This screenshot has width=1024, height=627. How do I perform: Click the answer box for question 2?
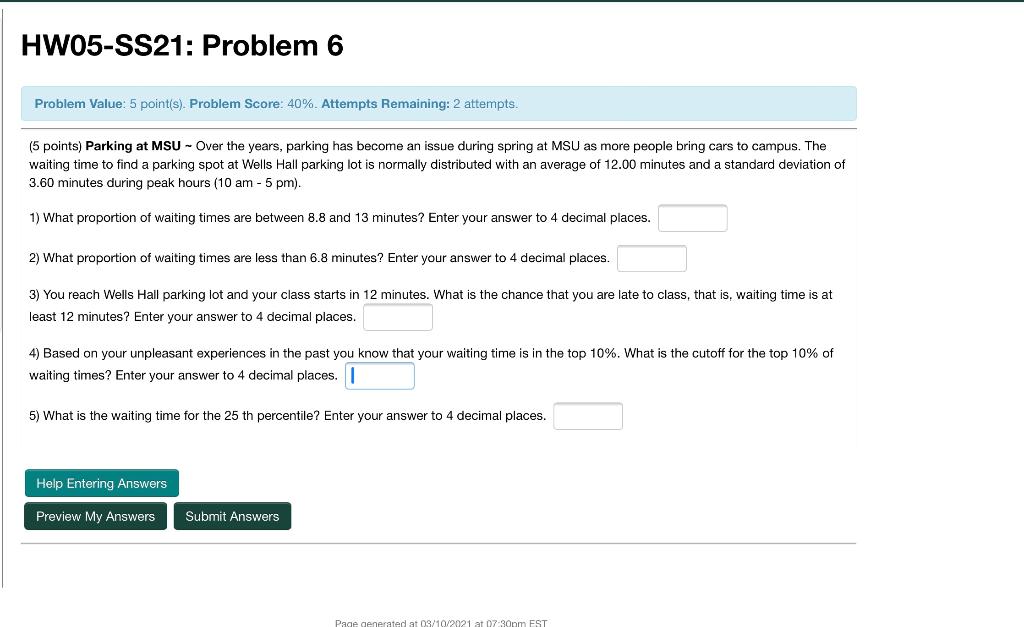(651, 257)
